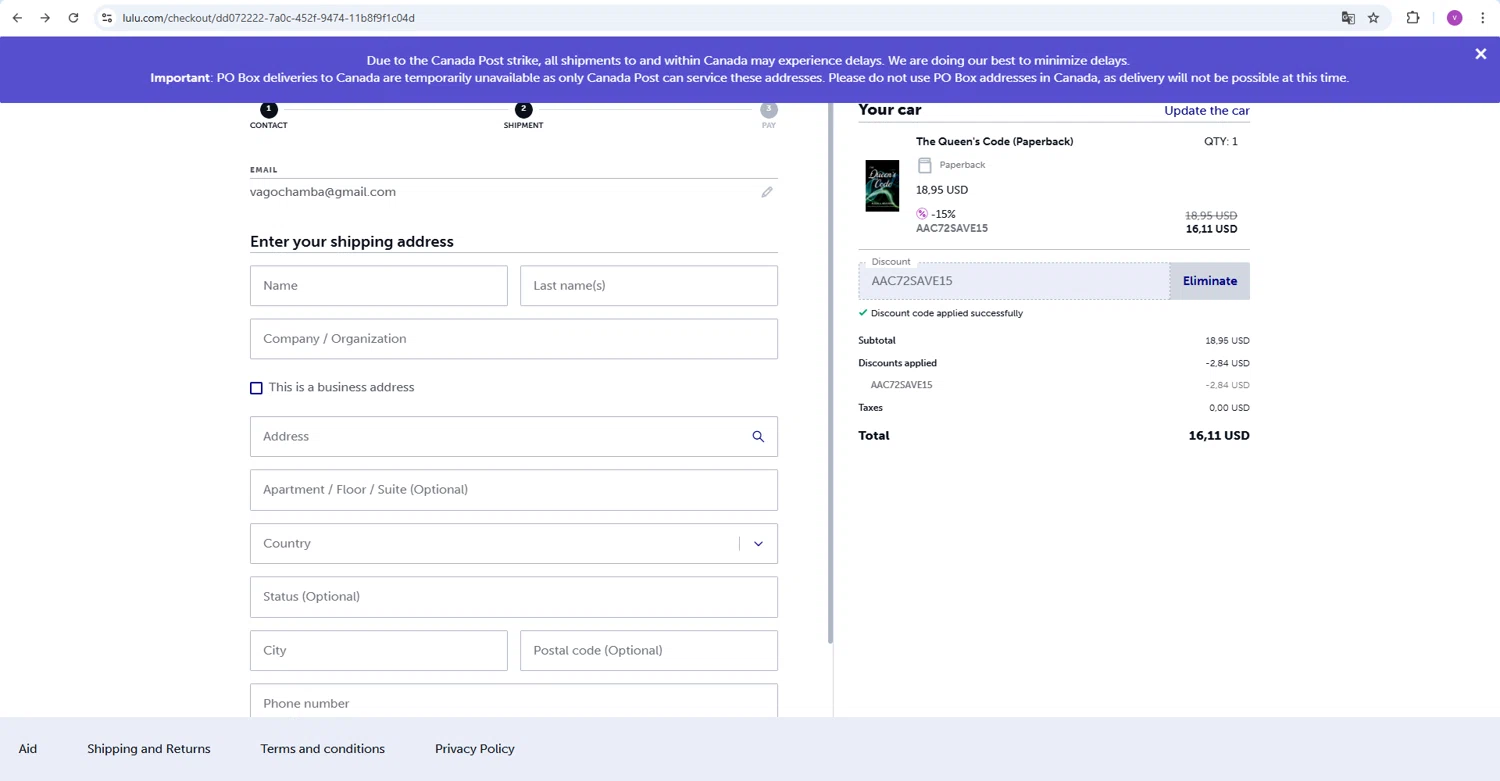Click the checkout form vertical scrollbar
Viewport: 1500px width, 781px height.
pyautogui.click(x=830, y=400)
